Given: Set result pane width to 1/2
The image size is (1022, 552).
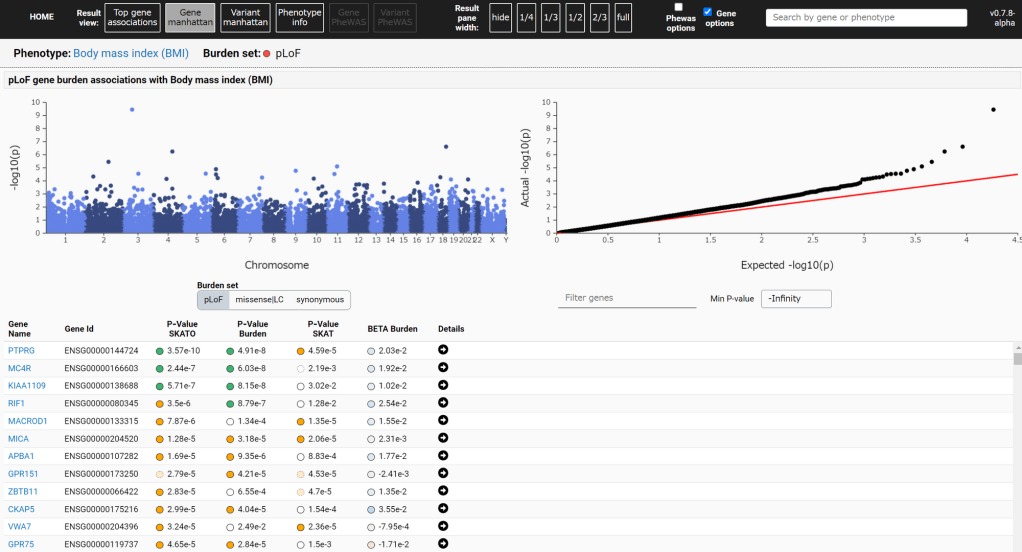Looking at the screenshot, I should 576,17.
